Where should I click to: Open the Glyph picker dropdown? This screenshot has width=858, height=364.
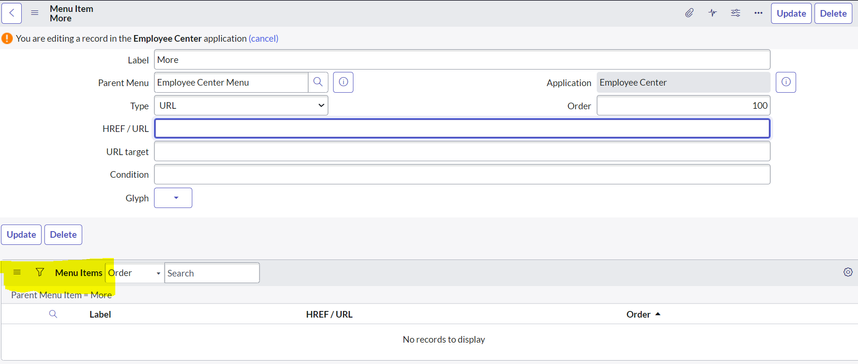173,198
